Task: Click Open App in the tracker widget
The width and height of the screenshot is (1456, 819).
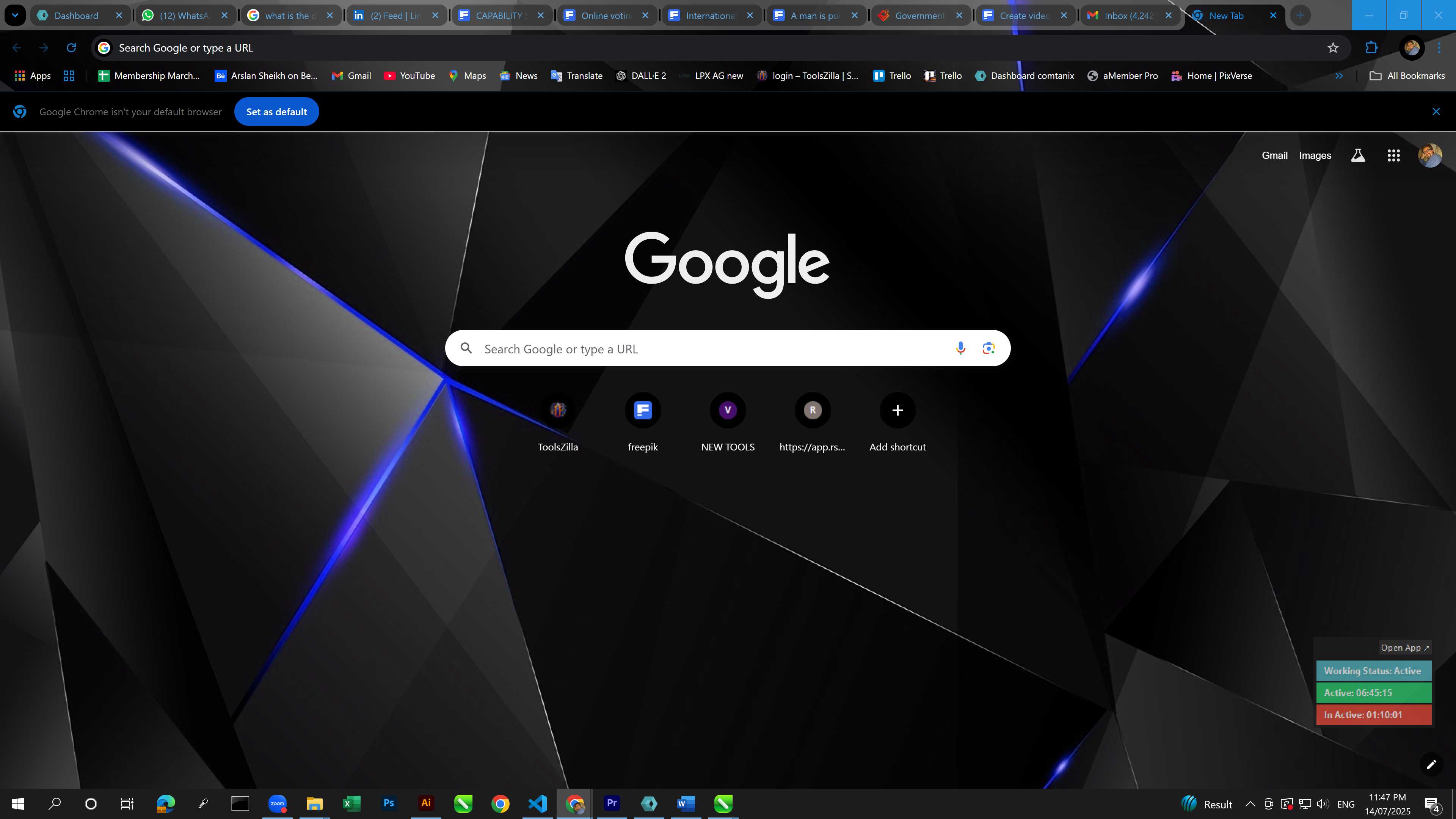Action: [1404, 648]
